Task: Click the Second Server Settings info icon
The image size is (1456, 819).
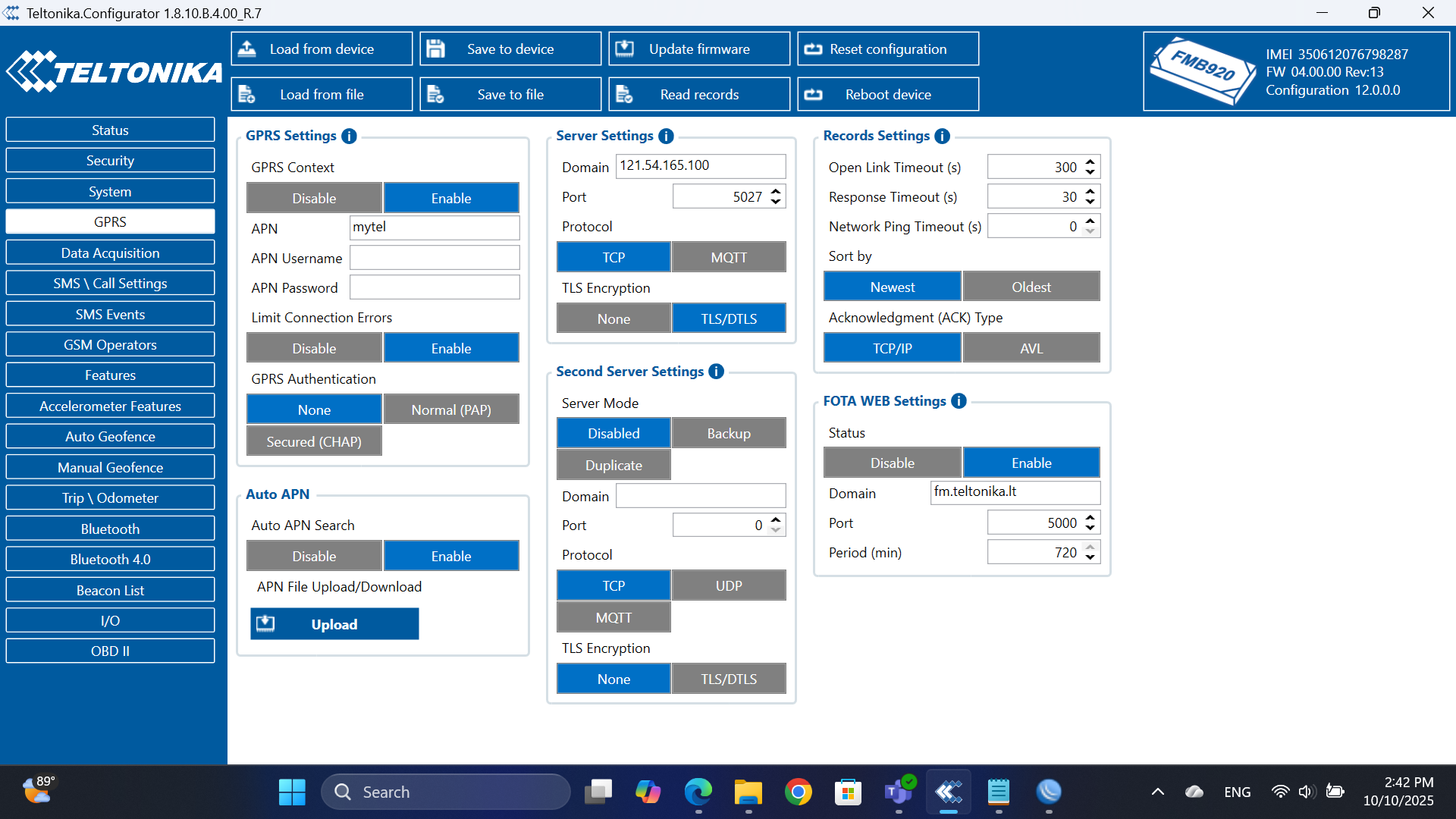Action: point(716,372)
